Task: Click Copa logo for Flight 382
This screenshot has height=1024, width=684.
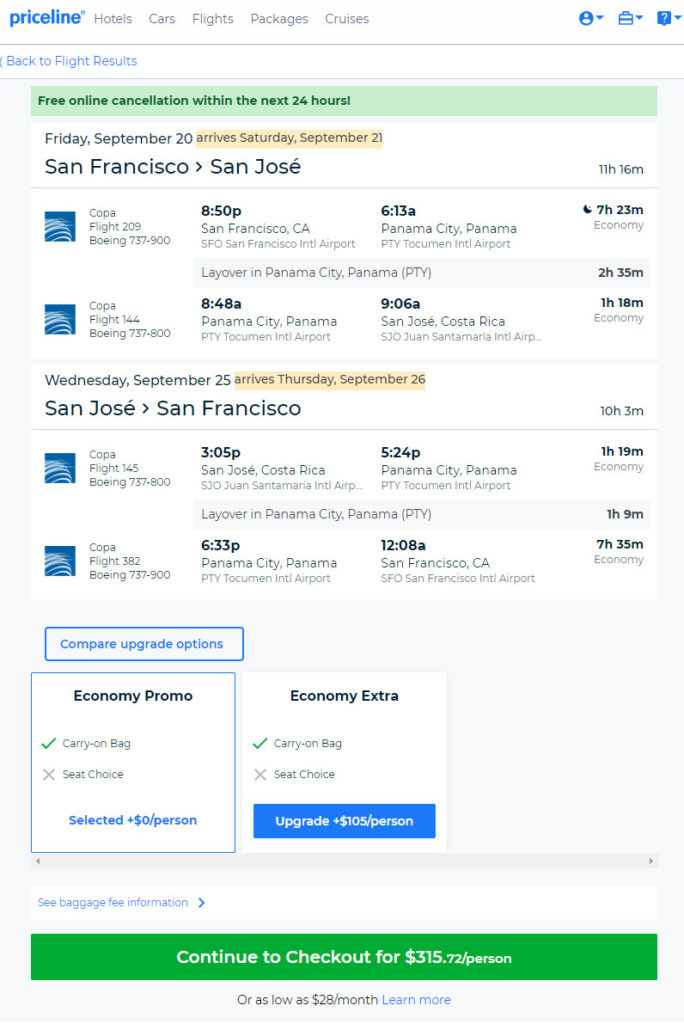Action: pyautogui.click(x=60, y=561)
